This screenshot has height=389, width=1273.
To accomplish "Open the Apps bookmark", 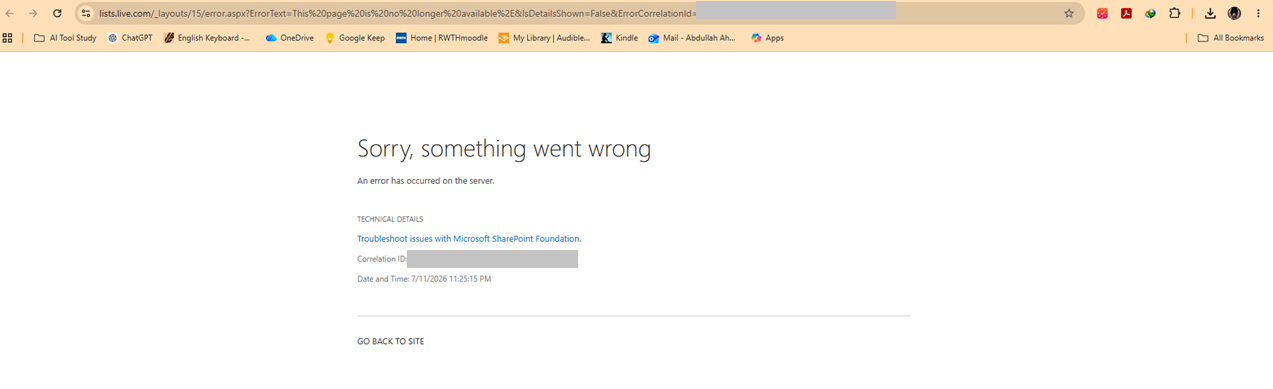I will [x=768, y=38].
